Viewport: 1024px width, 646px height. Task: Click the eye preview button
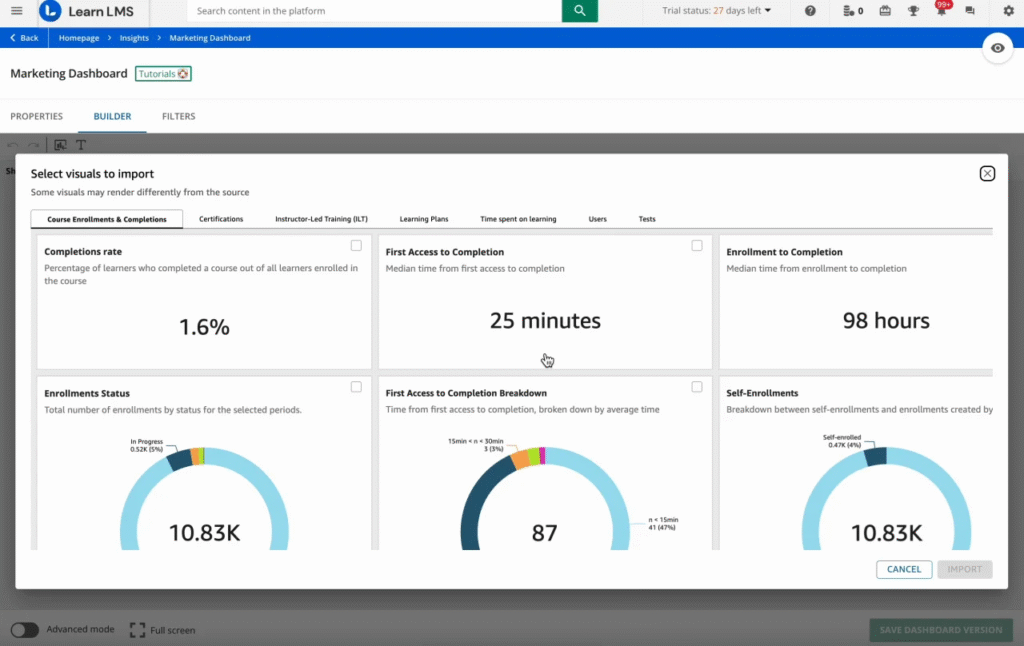[997, 49]
